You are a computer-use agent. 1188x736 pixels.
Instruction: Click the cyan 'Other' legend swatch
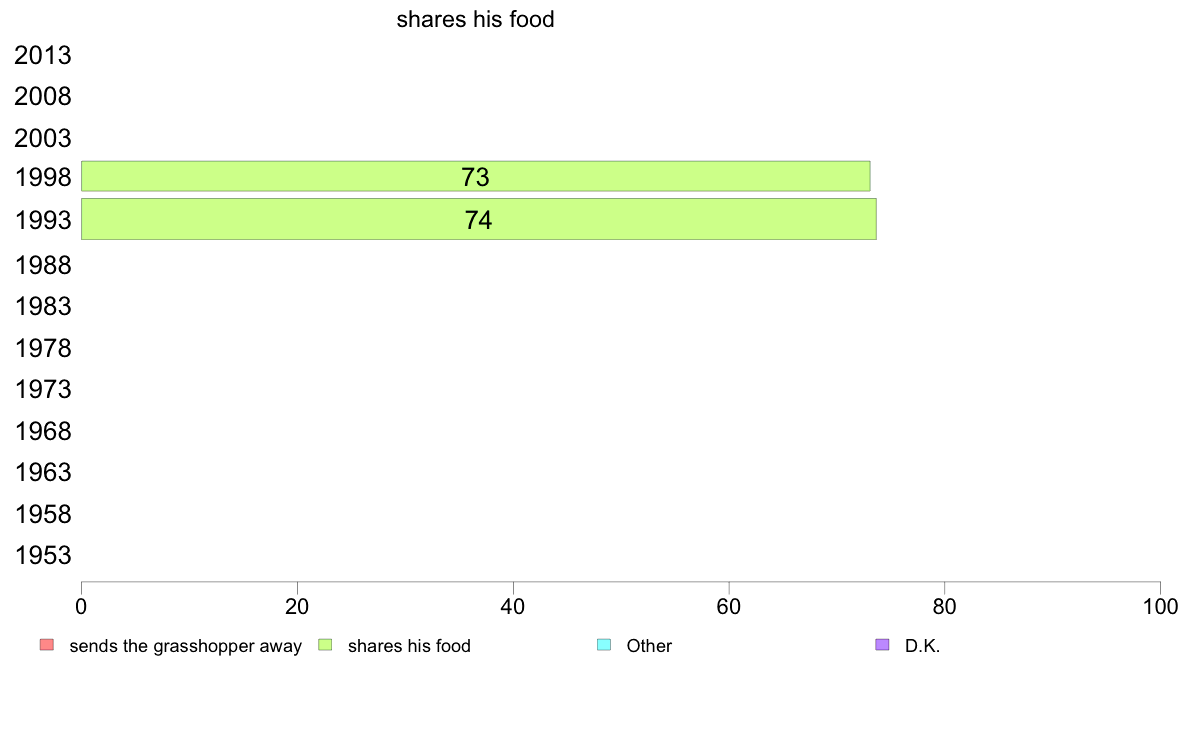pos(604,645)
